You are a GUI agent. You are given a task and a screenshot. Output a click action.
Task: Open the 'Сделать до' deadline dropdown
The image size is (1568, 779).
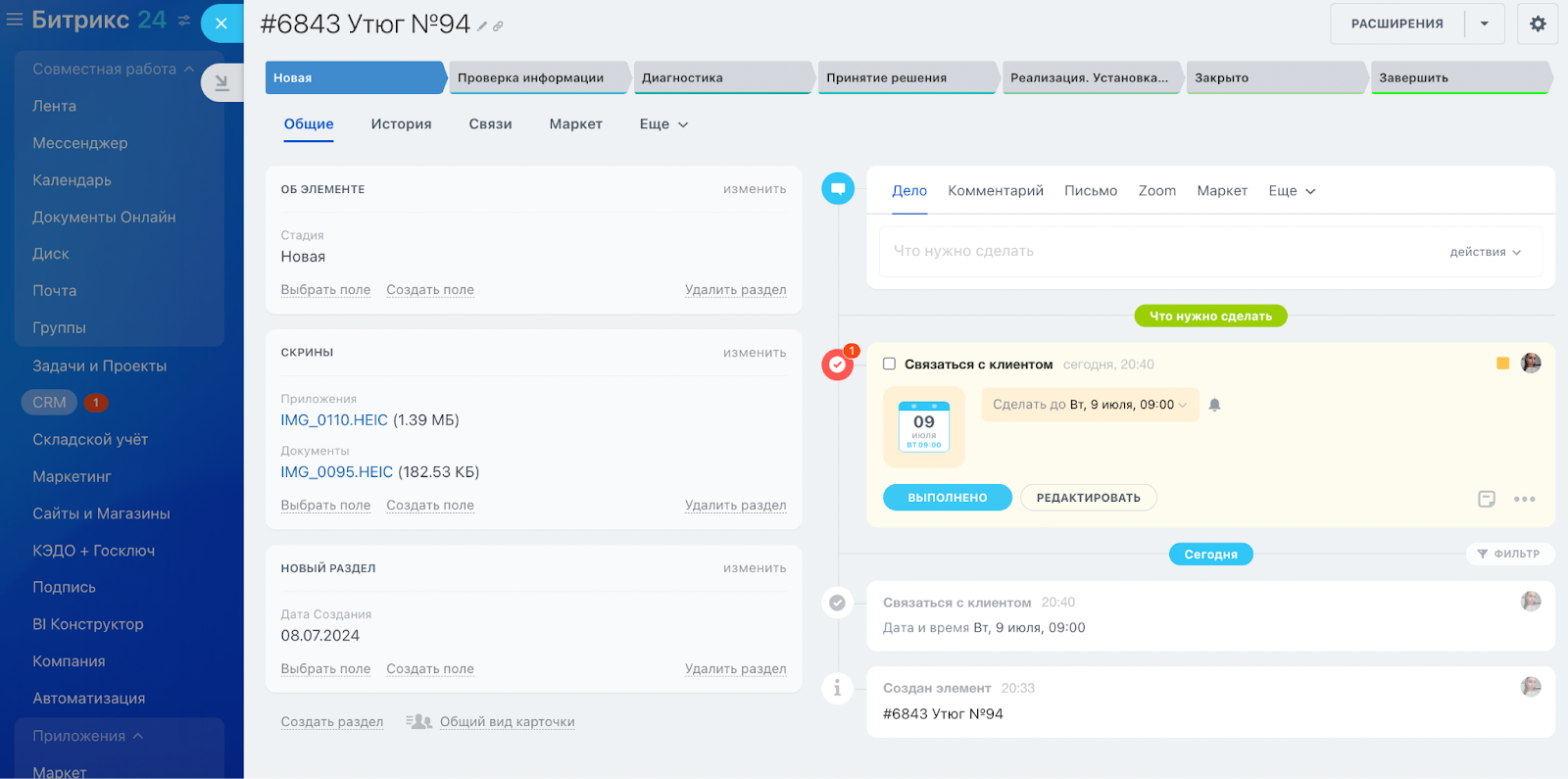pyautogui.click(x=1090, y=405)
